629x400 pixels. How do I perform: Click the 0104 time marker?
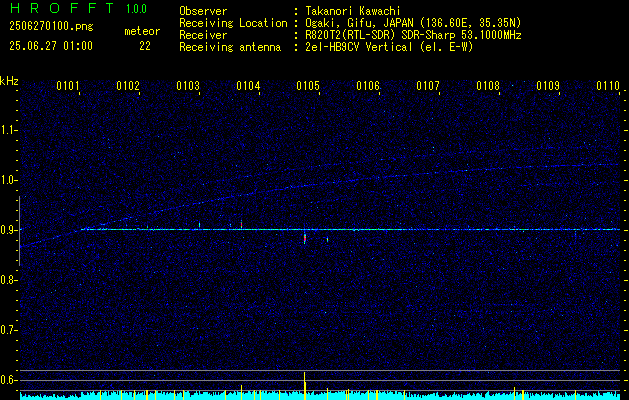click(248, 86)
